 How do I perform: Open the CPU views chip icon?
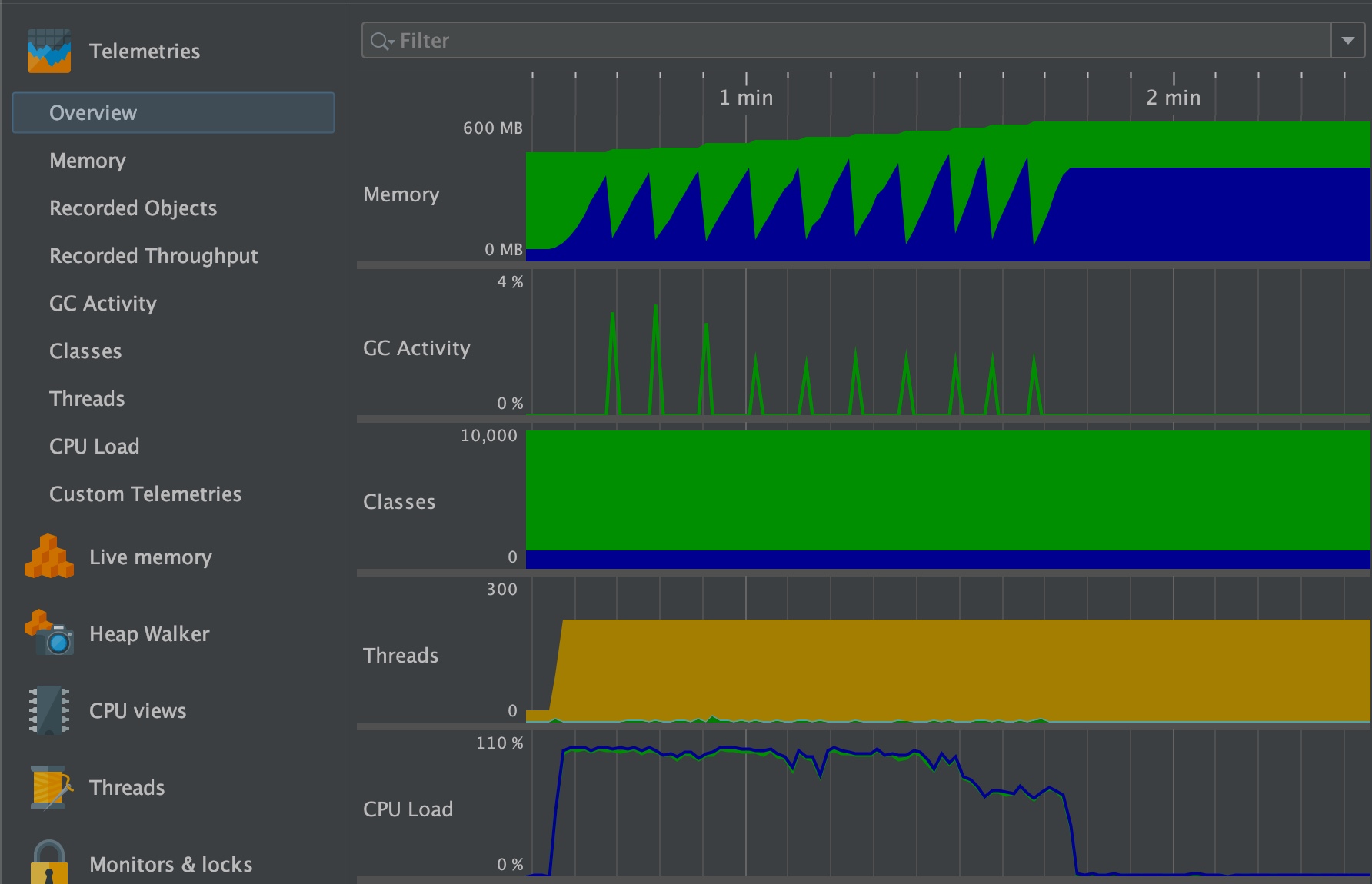click(x=49, y=710)
